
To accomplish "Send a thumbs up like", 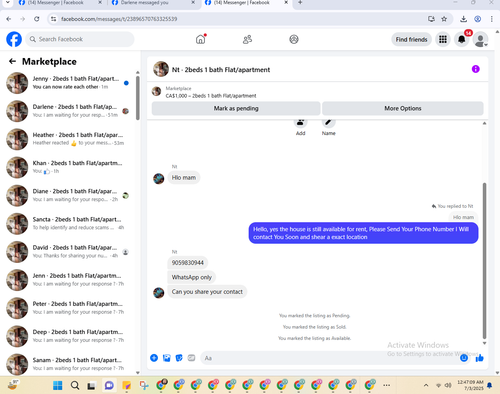I will tap(480, 358).
